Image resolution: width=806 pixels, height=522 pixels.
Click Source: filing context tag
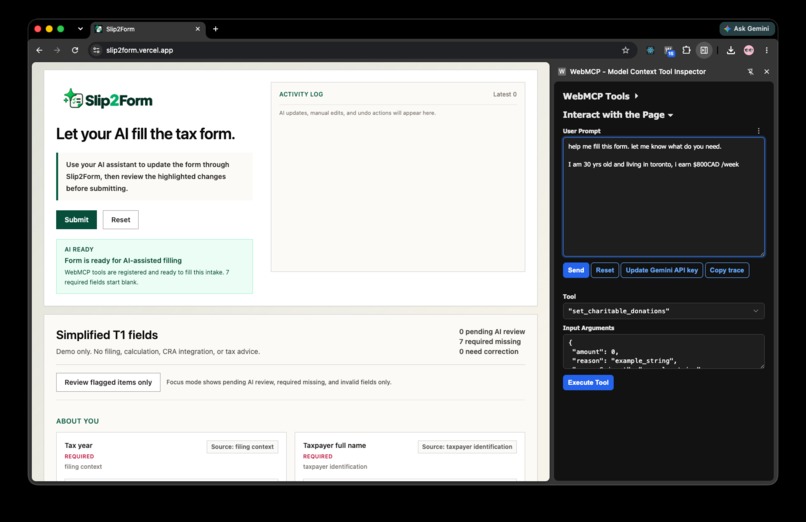click(x=242, y=447)
